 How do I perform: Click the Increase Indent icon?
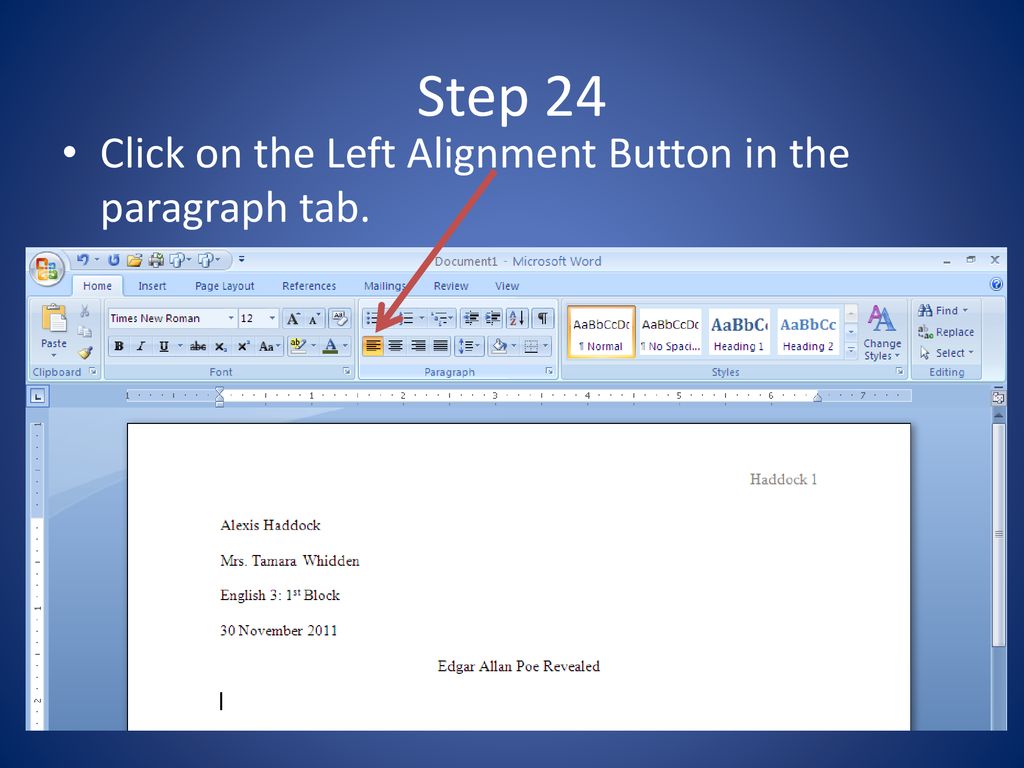point(493,318)
